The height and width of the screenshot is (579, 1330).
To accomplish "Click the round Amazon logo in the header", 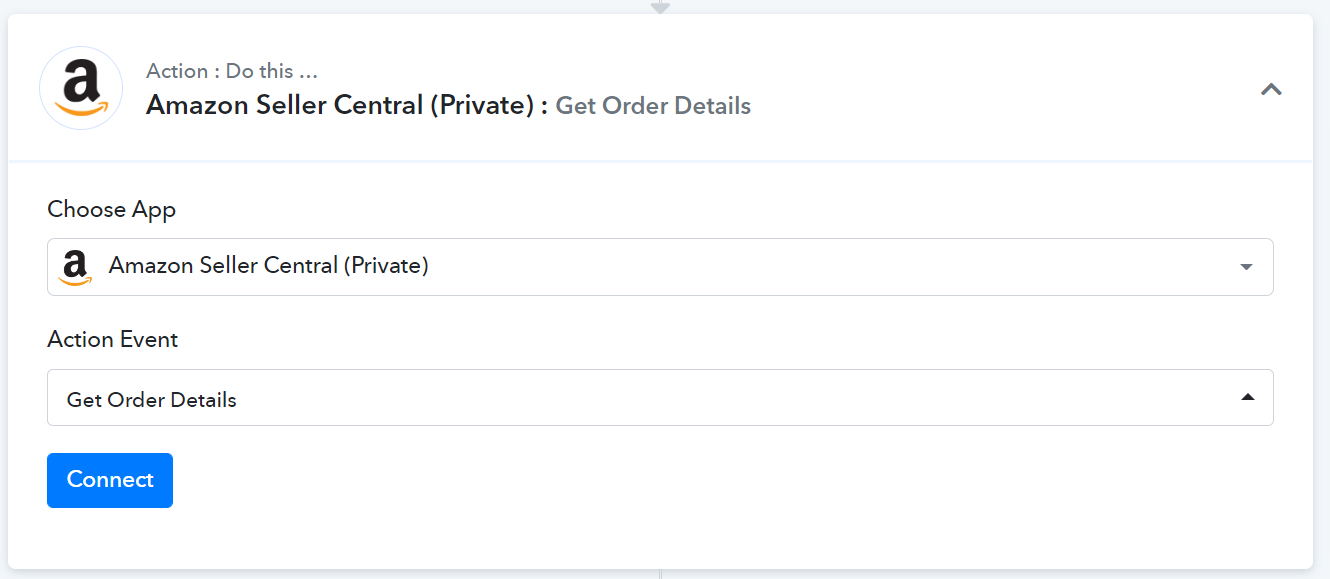I will [81, 88].
